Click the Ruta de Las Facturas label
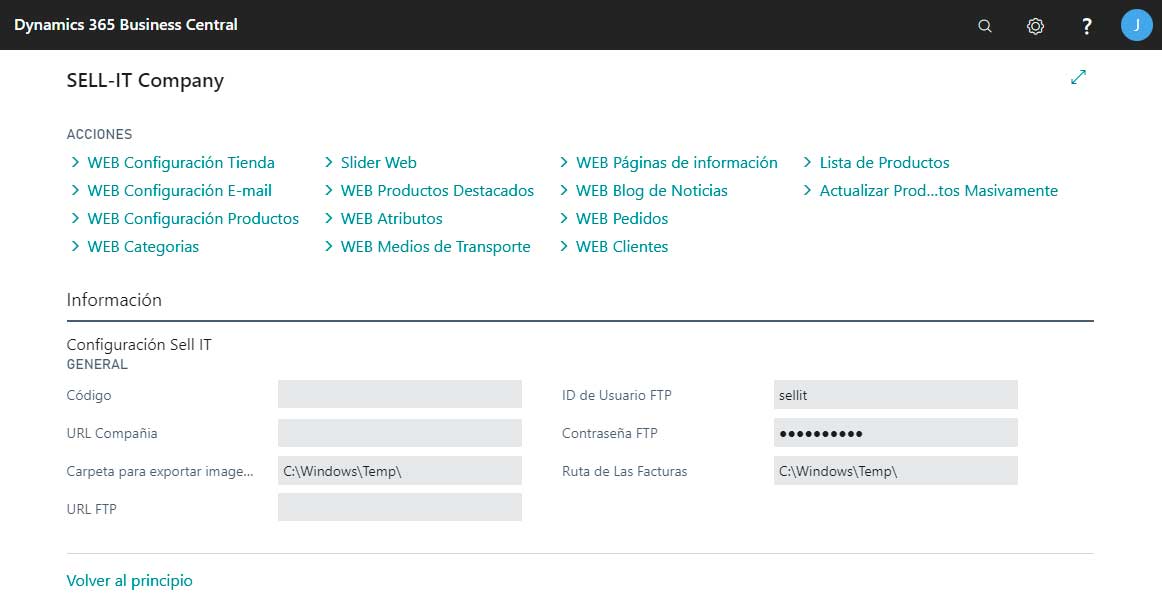This screenshot has width=1162, height=612. [x=625, y=471]
